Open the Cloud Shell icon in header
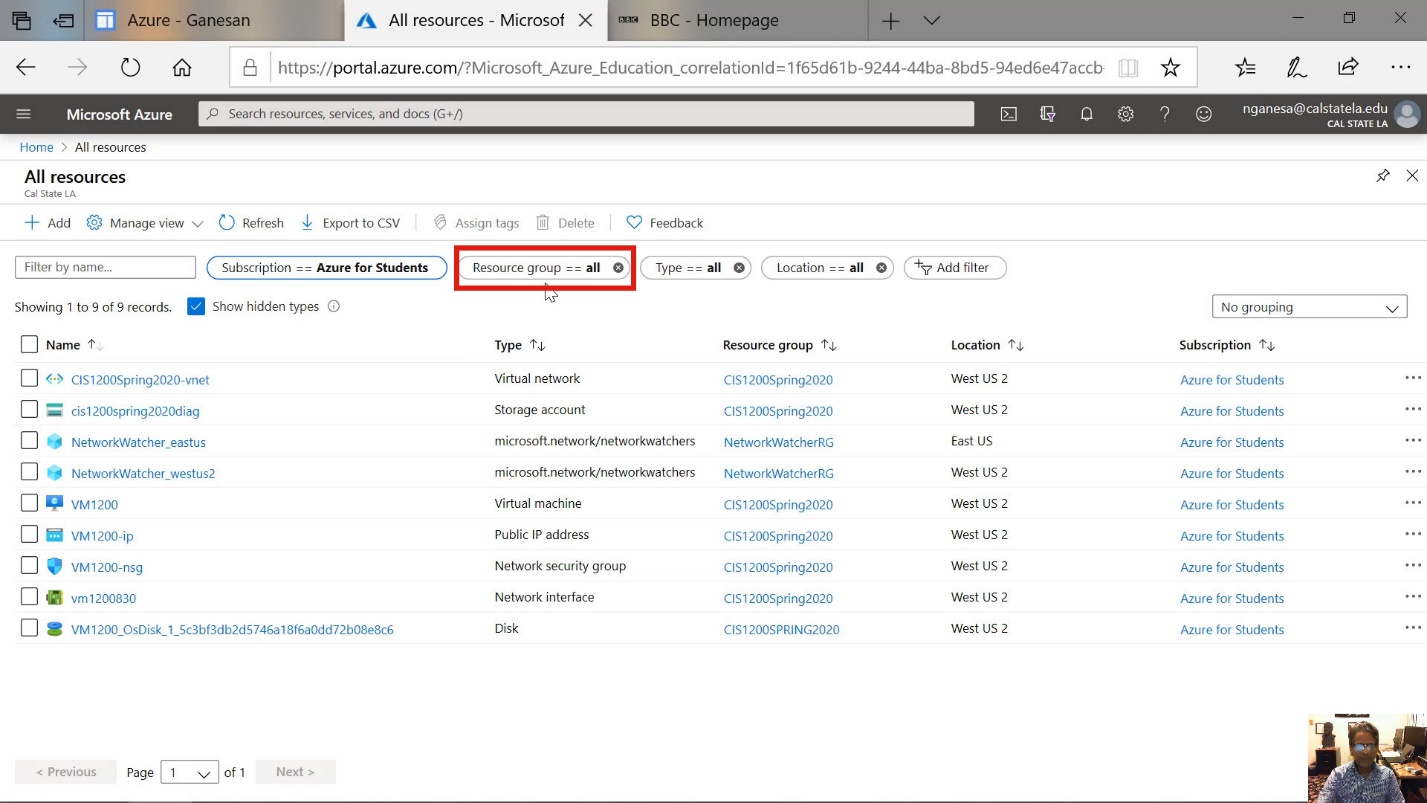1427x803 pixels. [1009, 114]
